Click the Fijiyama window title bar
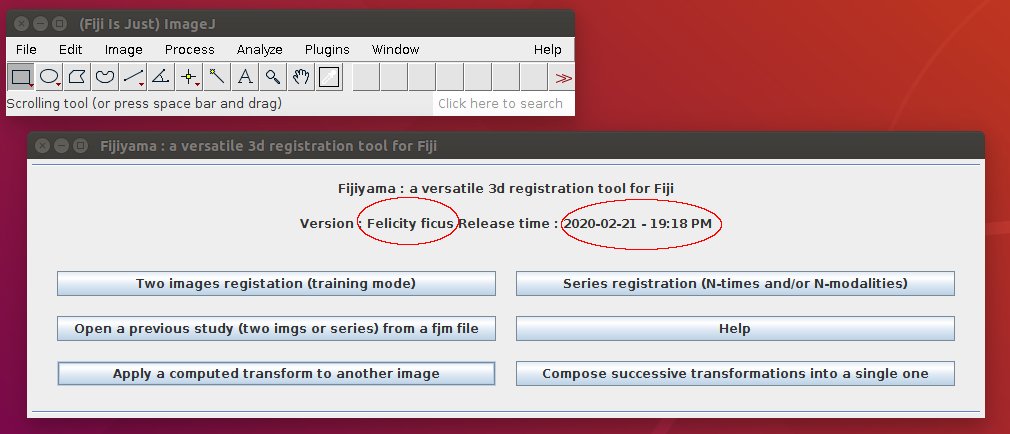This screenshot has width=1010, height=434. [x=506, y=146]
